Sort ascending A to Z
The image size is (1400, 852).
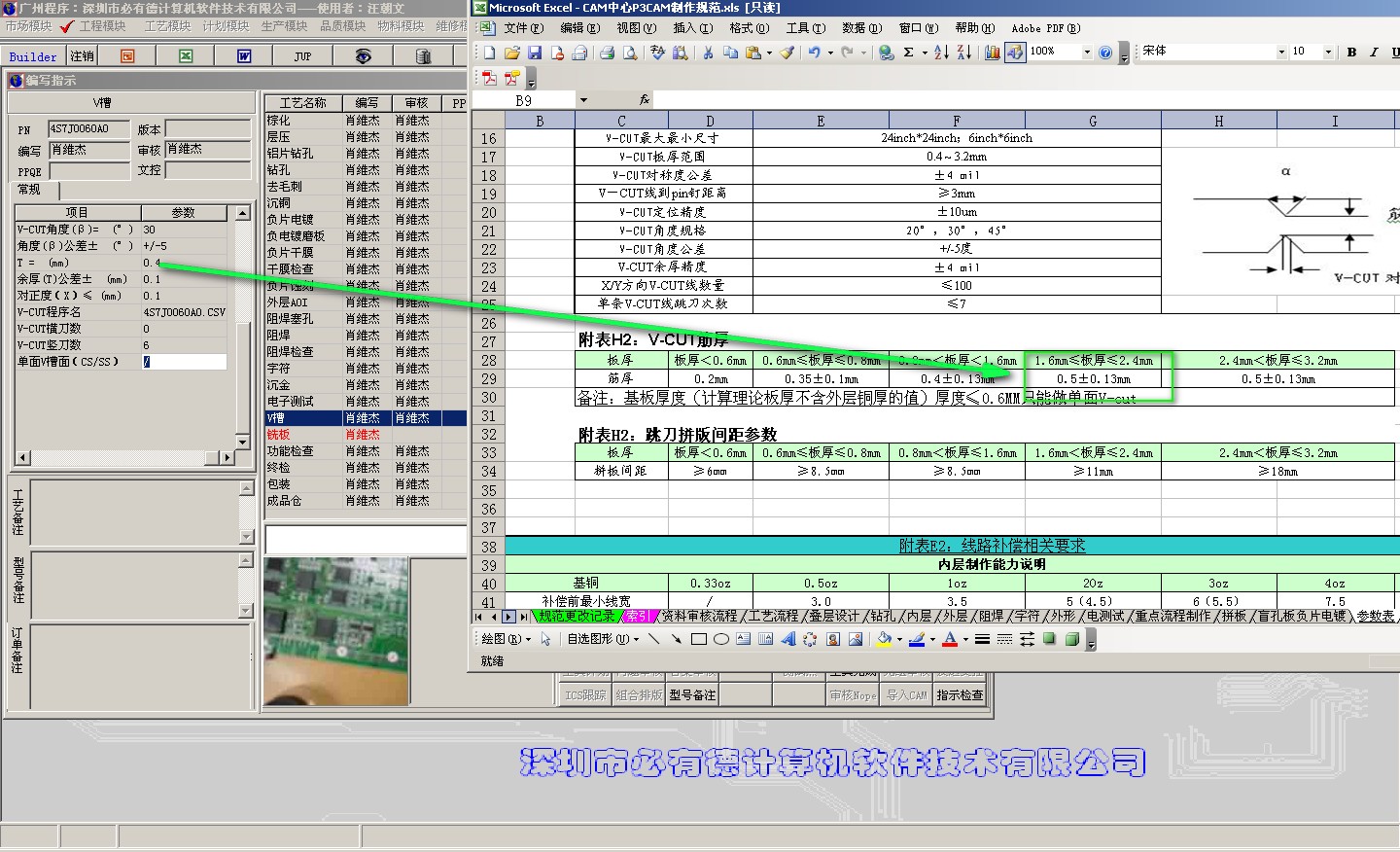[x=941, y=53]
